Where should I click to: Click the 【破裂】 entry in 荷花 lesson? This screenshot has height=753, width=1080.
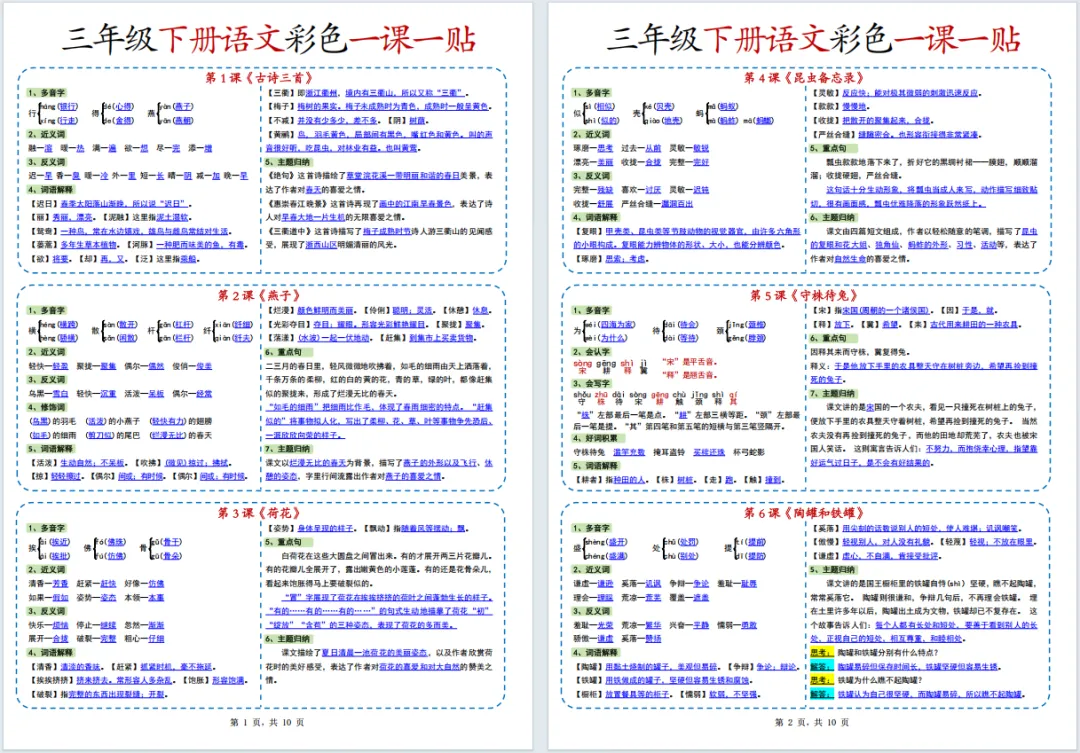pos(98,694)
